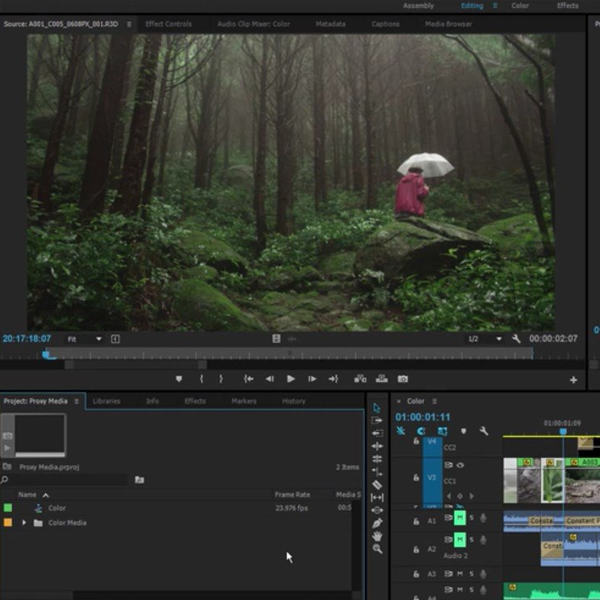Toggle lock on track A2
This screenshot has width=600, height=600.
tap(416, 549)
